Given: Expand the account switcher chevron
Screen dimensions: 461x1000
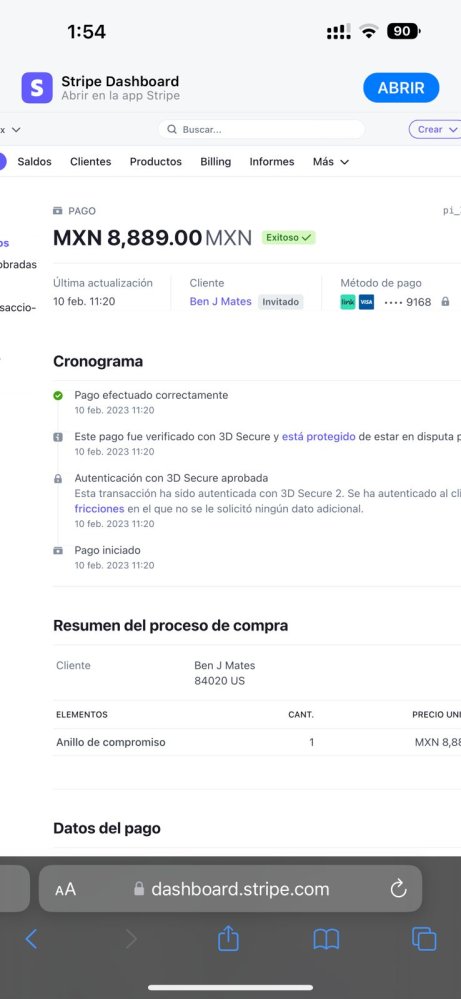Looking at the screenshot, I should tap(16, 129).
